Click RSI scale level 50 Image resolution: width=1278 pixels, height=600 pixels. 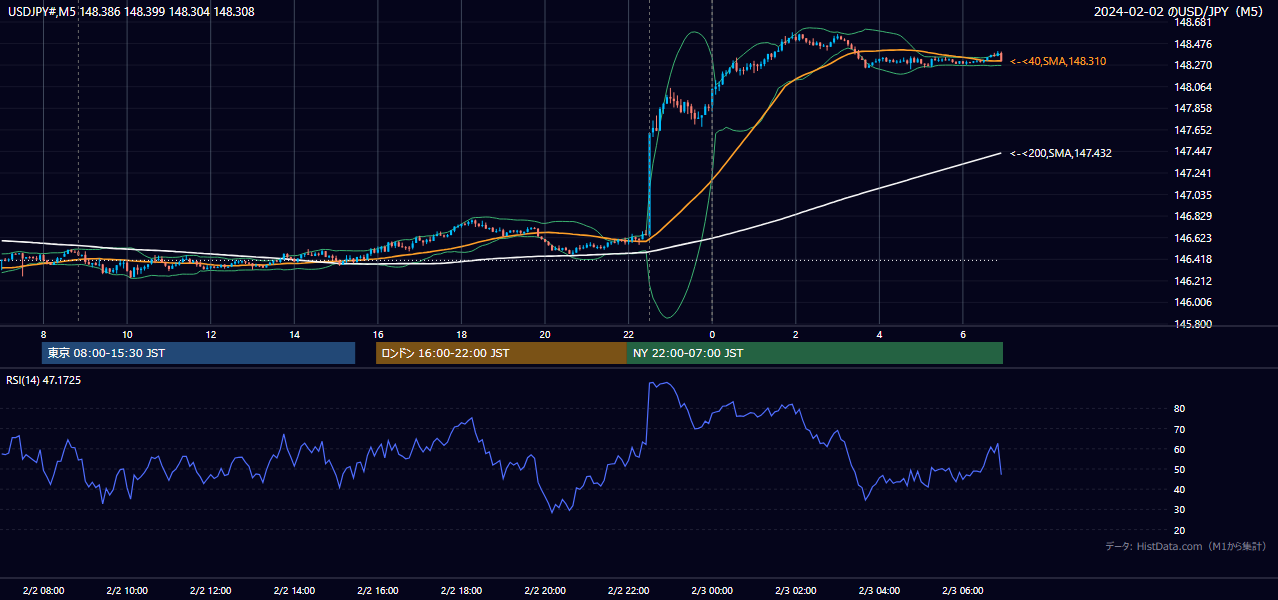1180,469
